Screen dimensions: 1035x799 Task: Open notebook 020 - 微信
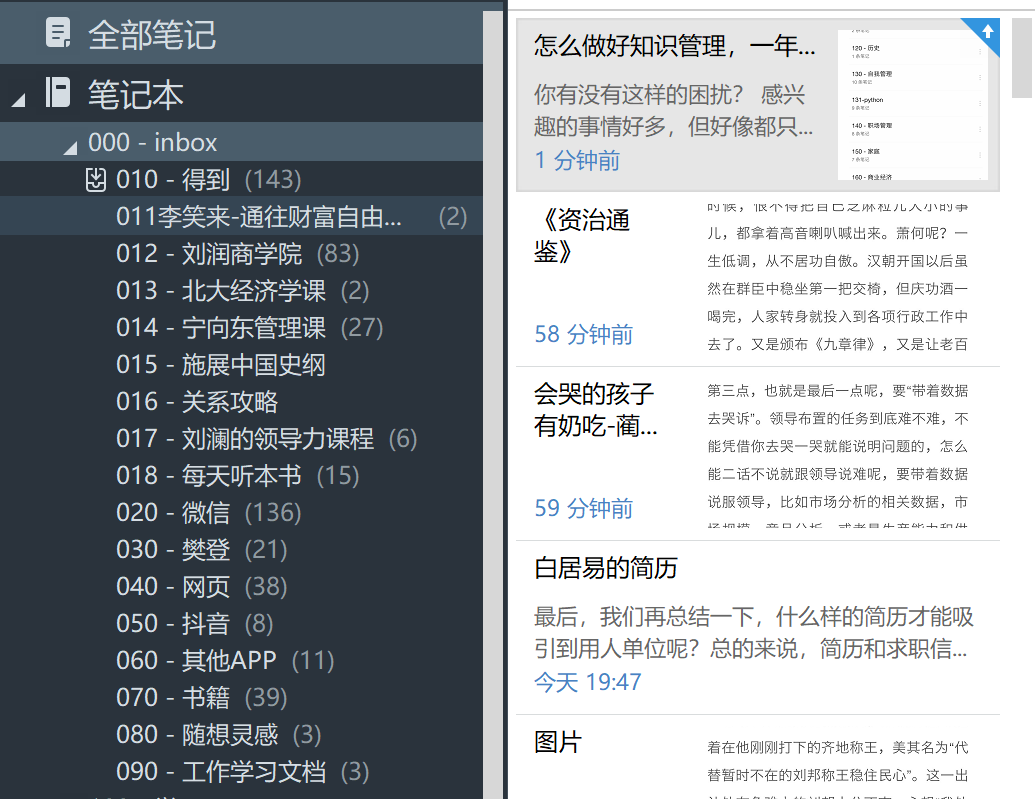pos(242,512)
